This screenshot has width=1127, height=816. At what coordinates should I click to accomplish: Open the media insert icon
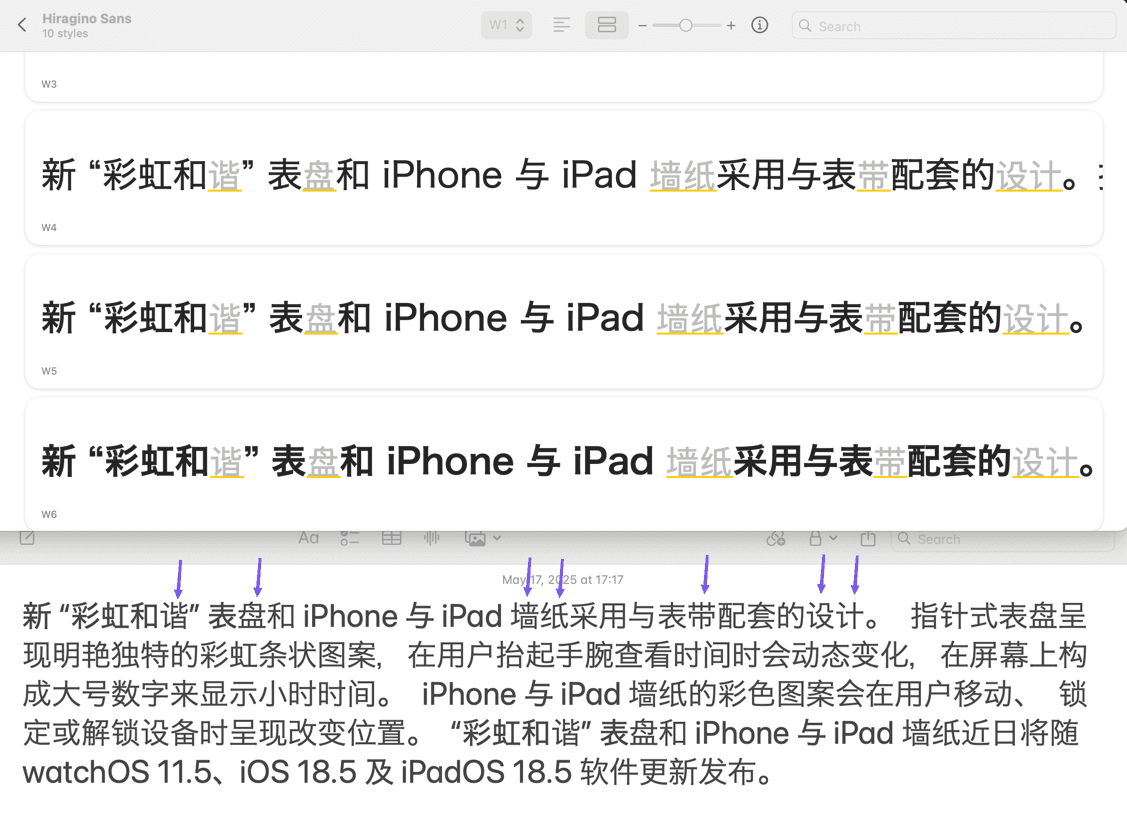(x=475, y=537)
